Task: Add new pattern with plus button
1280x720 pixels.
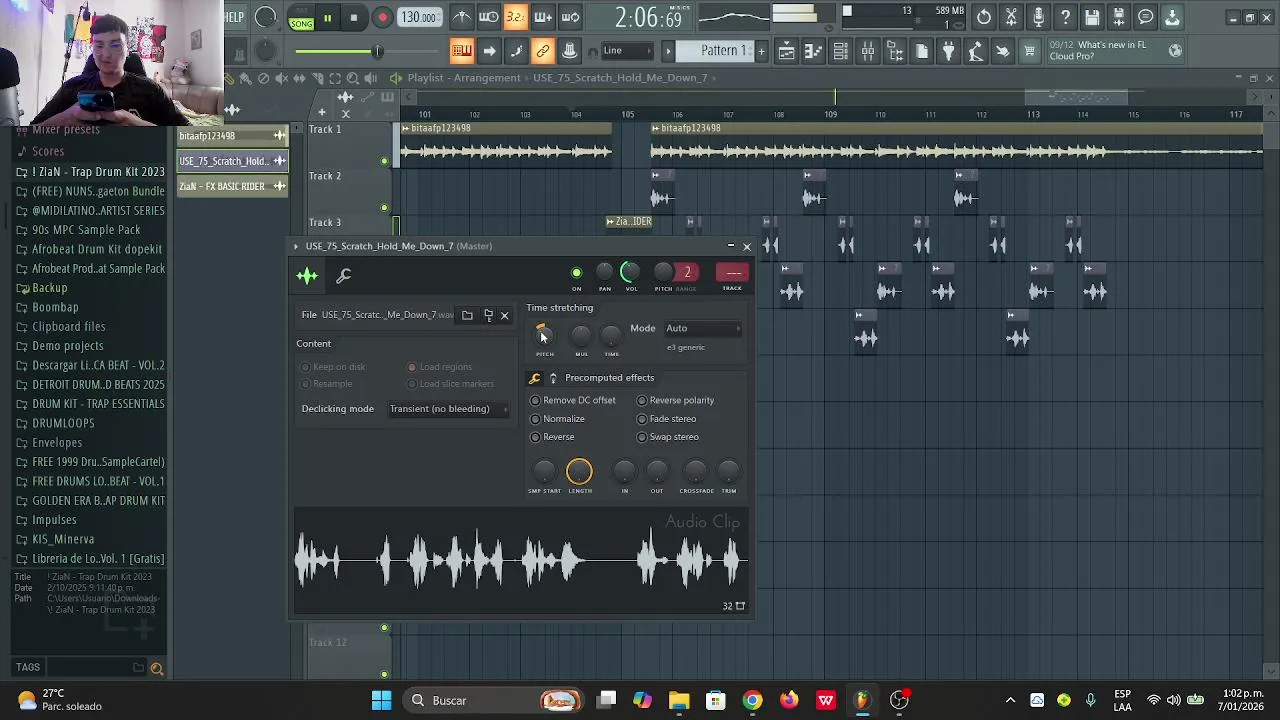Action: coord(761,51)
